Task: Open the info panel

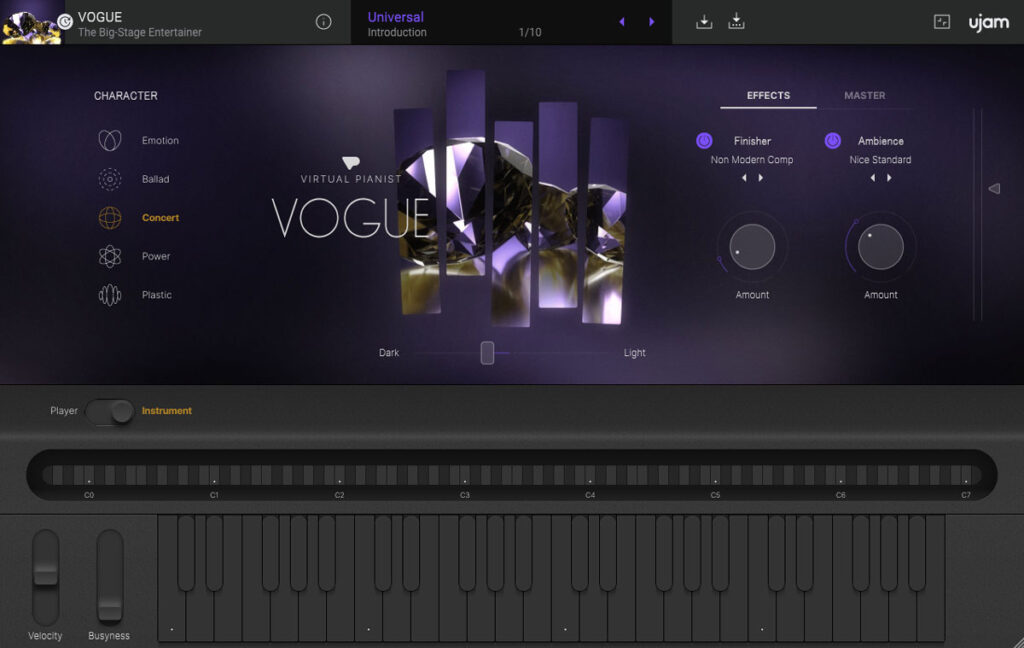Action: pos(323,20)
